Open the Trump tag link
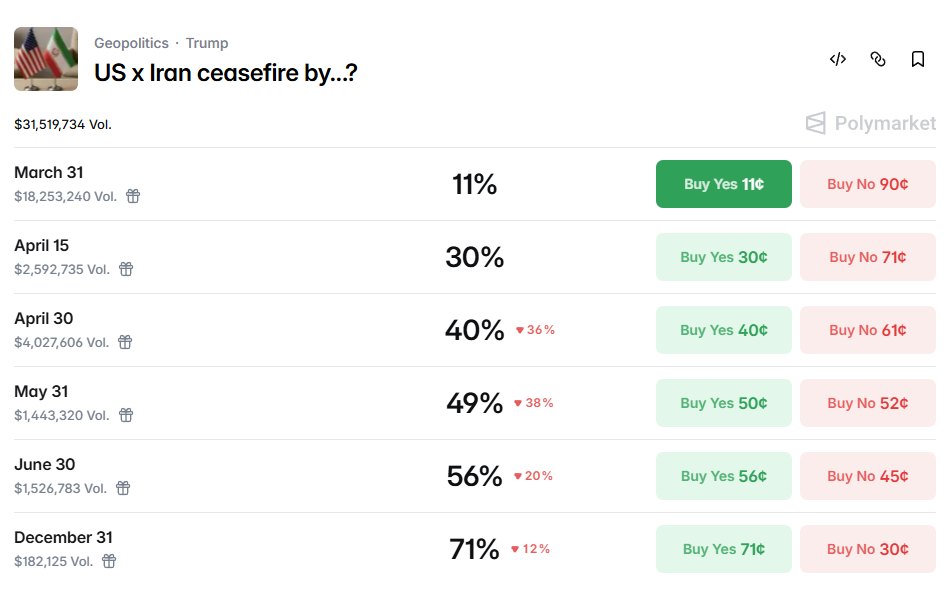Viewport: 946px width, 597px height. (x=207, y=43)
